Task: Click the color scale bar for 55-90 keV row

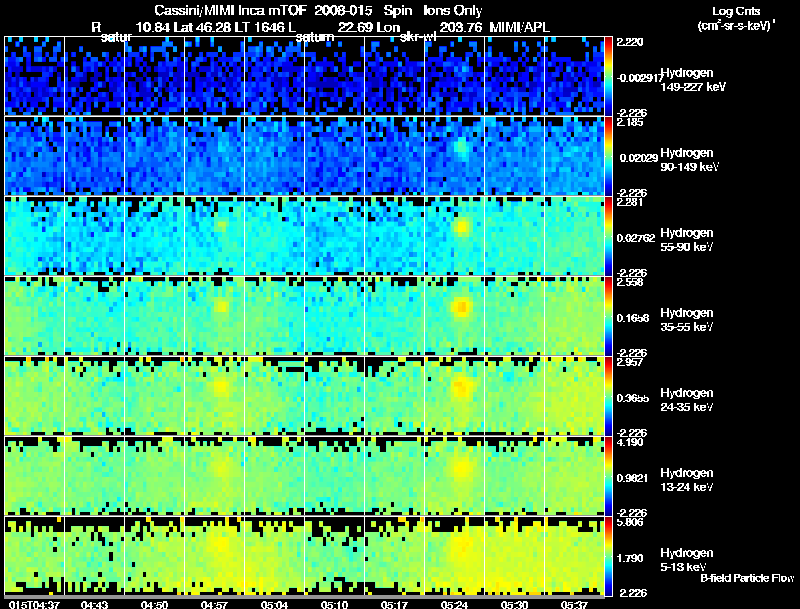Action: point(608,236)
